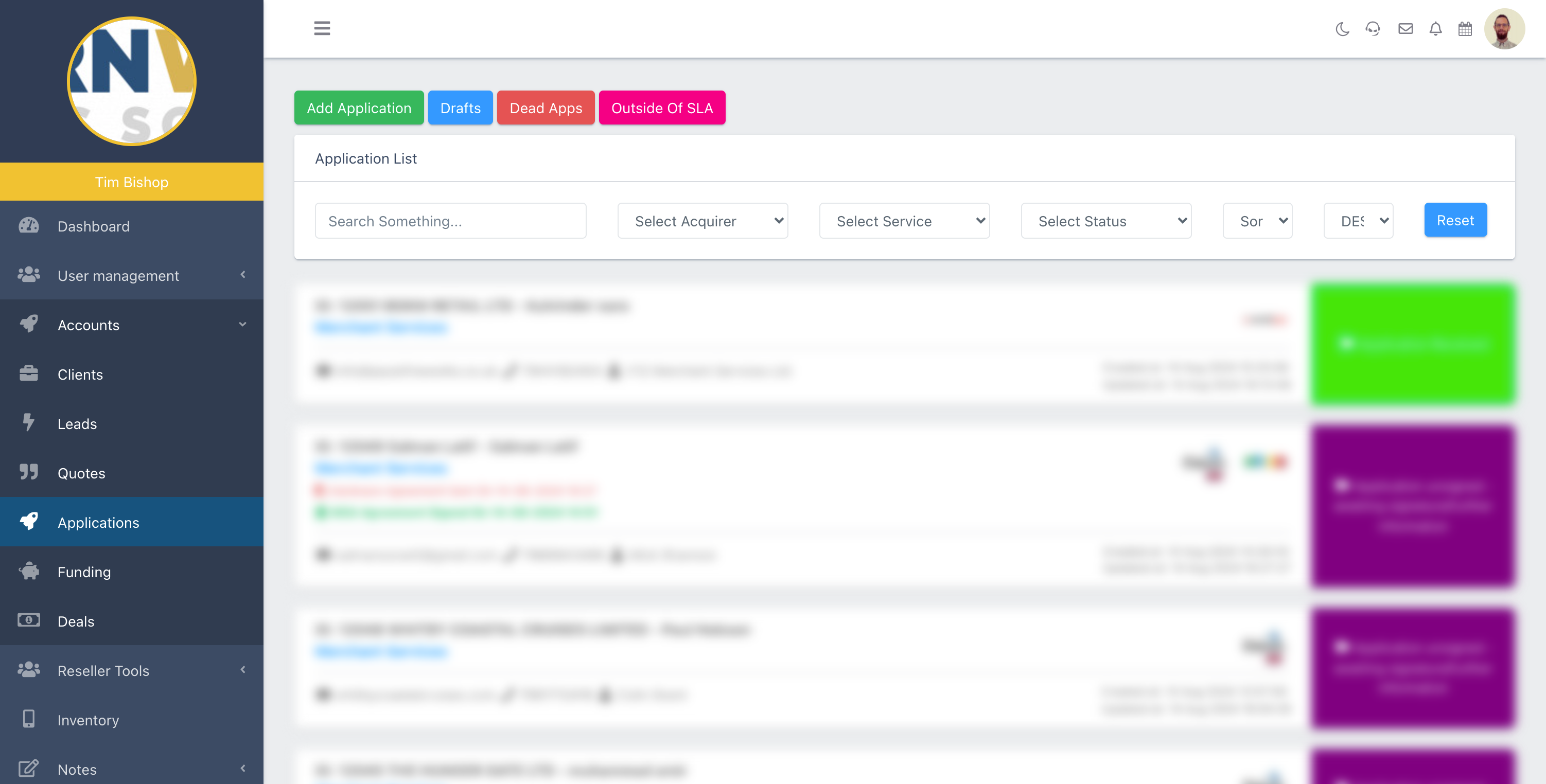This screenshot has height=784, width=1546.
Task: Open support via the headset icon
Action: [1373, 29]
